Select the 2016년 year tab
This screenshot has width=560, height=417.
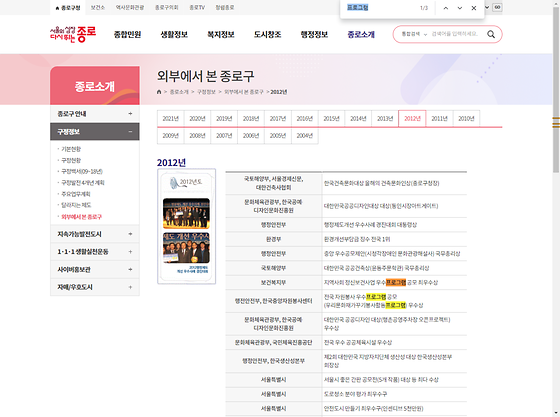coord(305,119)
